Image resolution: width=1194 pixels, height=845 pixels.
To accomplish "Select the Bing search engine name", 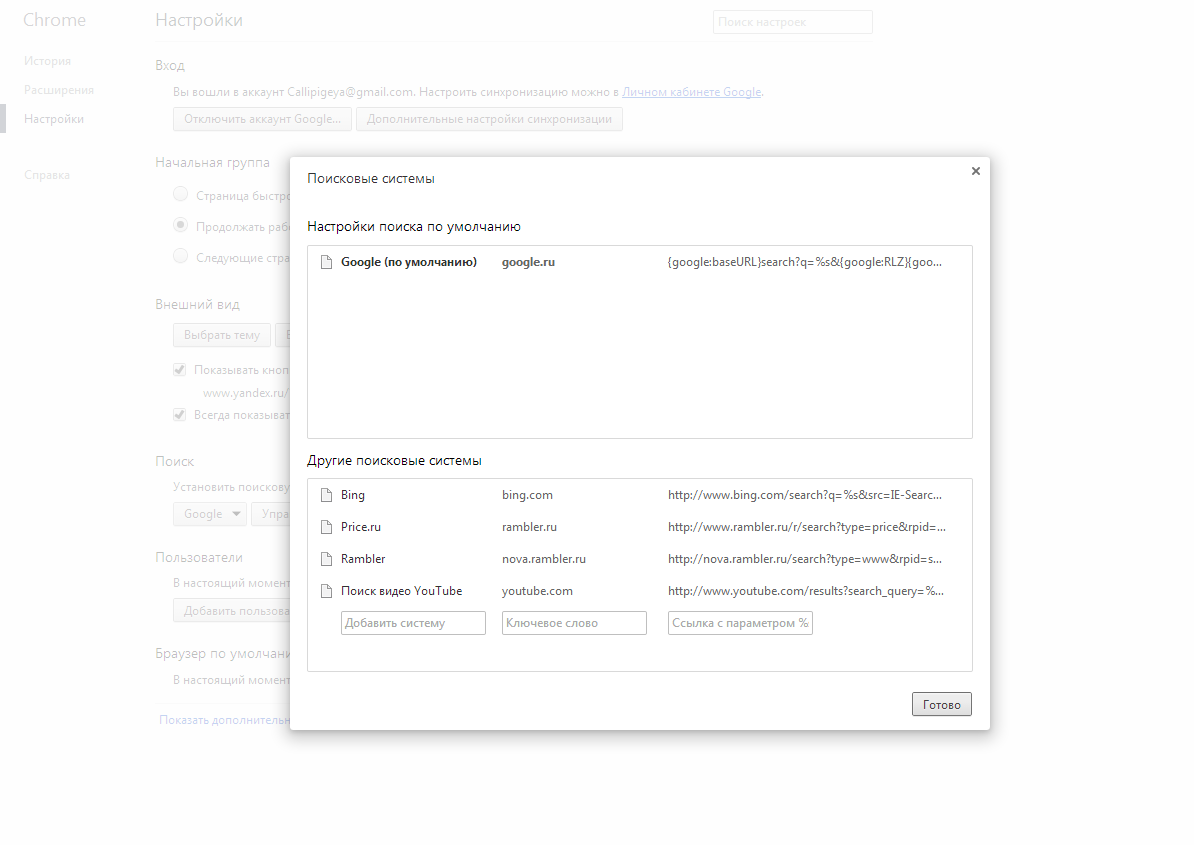I will click(x=353, y=495).
